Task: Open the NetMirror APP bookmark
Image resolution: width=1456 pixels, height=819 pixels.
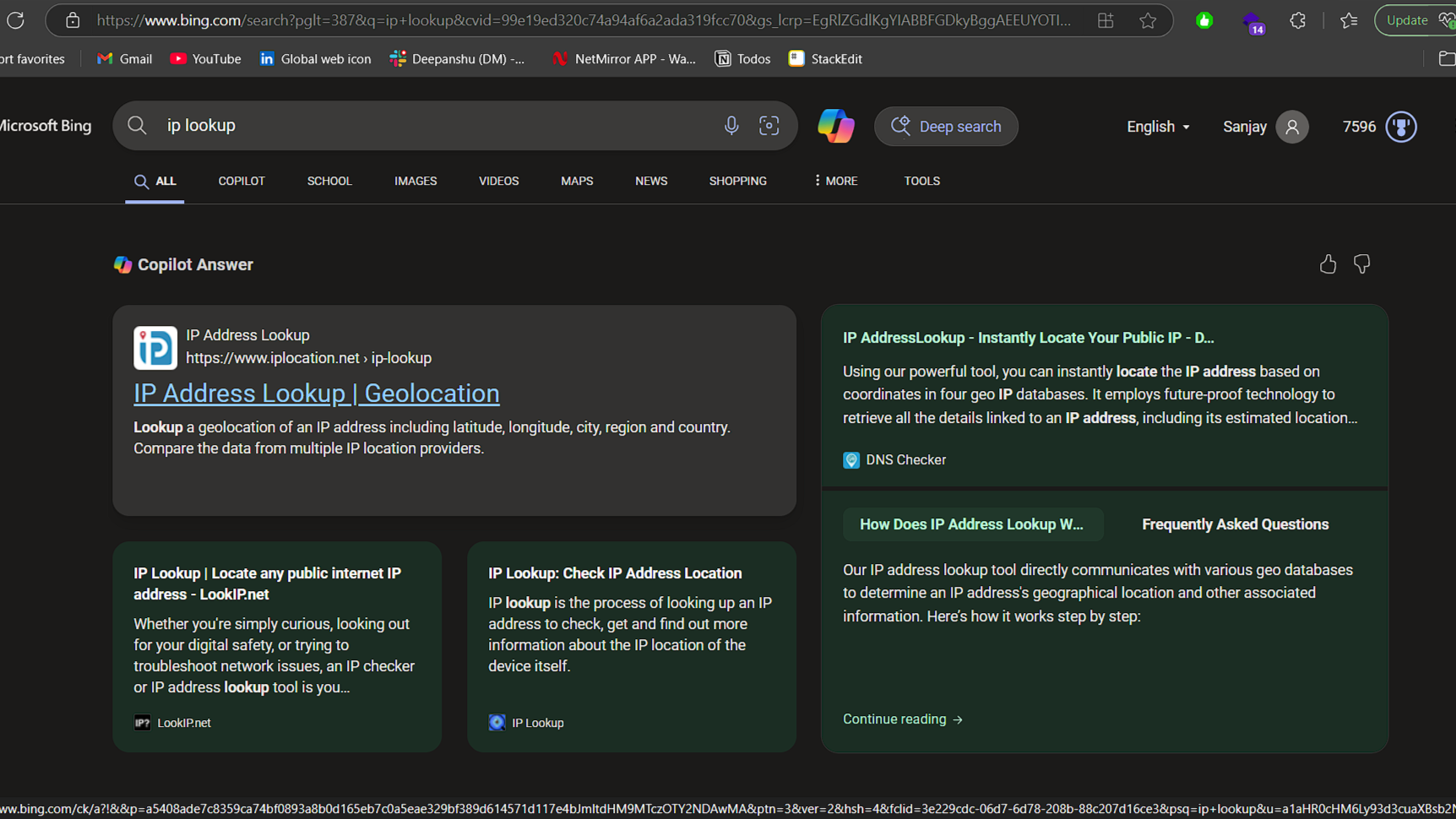Action: [623, 58]
